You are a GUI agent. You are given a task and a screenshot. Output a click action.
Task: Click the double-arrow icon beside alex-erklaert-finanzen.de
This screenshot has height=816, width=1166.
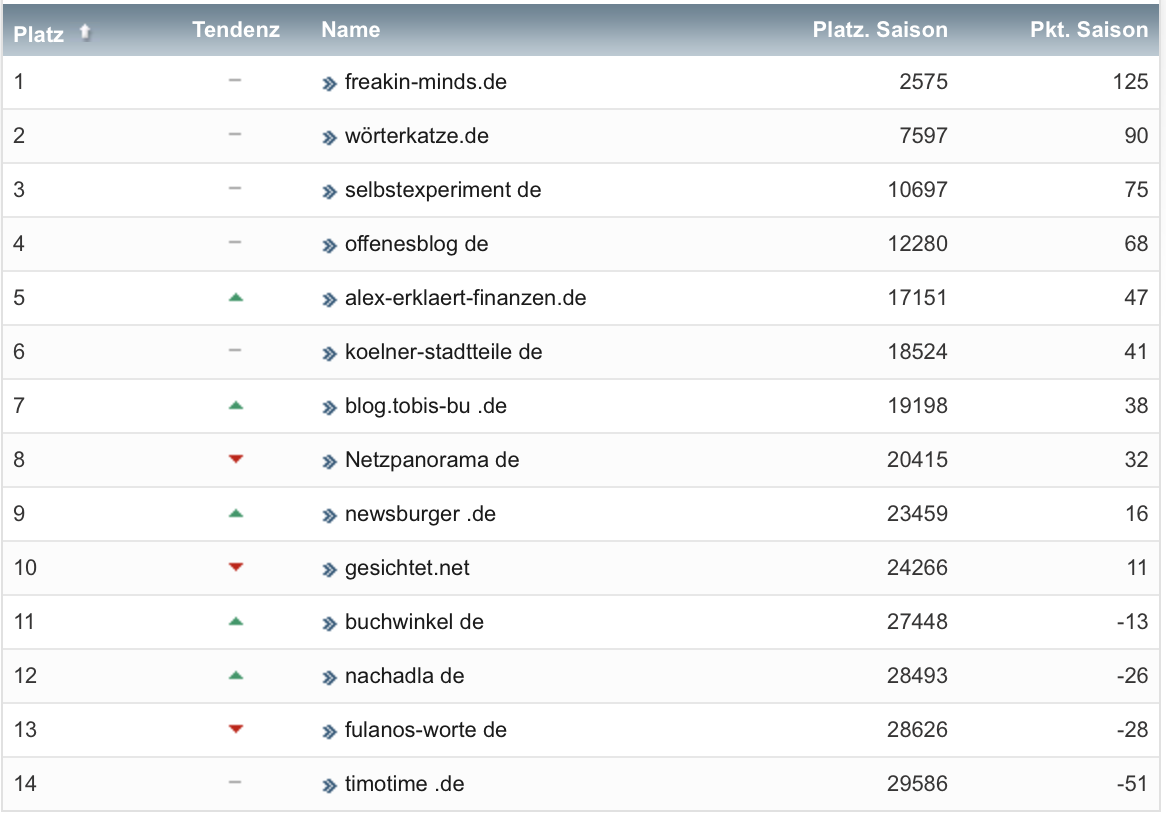(x=329, y=301)
